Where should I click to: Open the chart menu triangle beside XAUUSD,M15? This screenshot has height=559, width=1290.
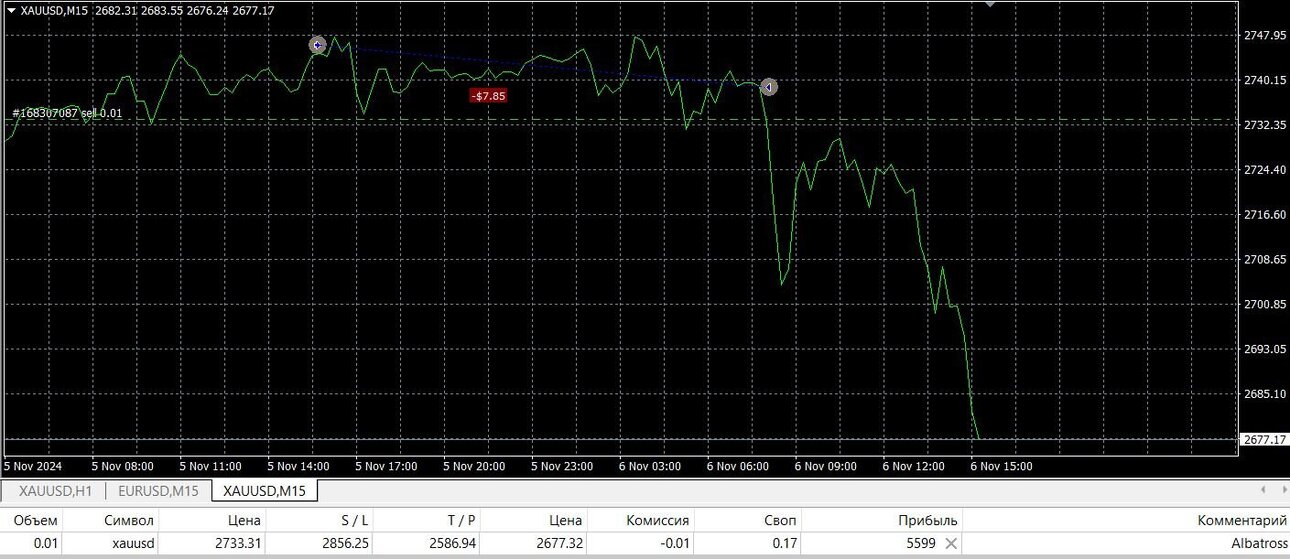[10, 10]
